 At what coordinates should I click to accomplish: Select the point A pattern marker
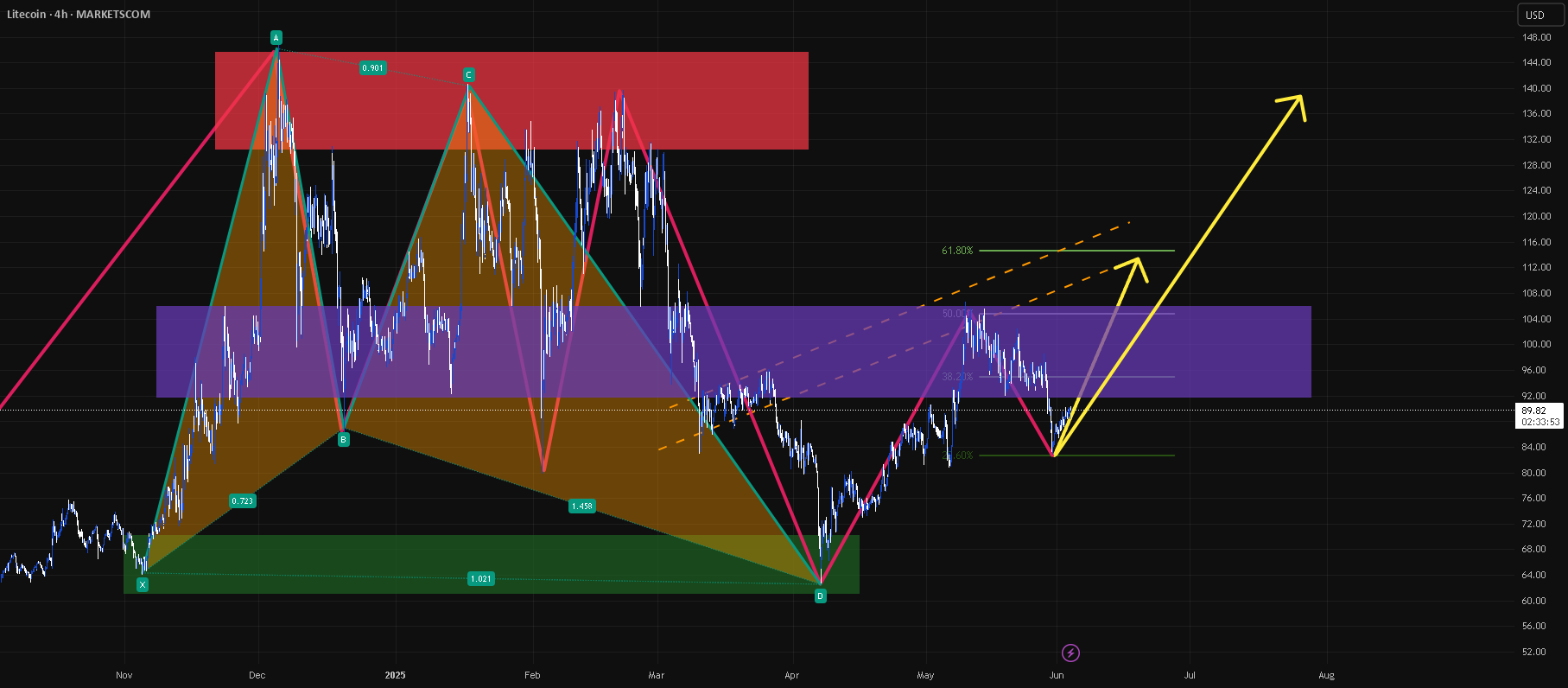[x=276, y=38]
